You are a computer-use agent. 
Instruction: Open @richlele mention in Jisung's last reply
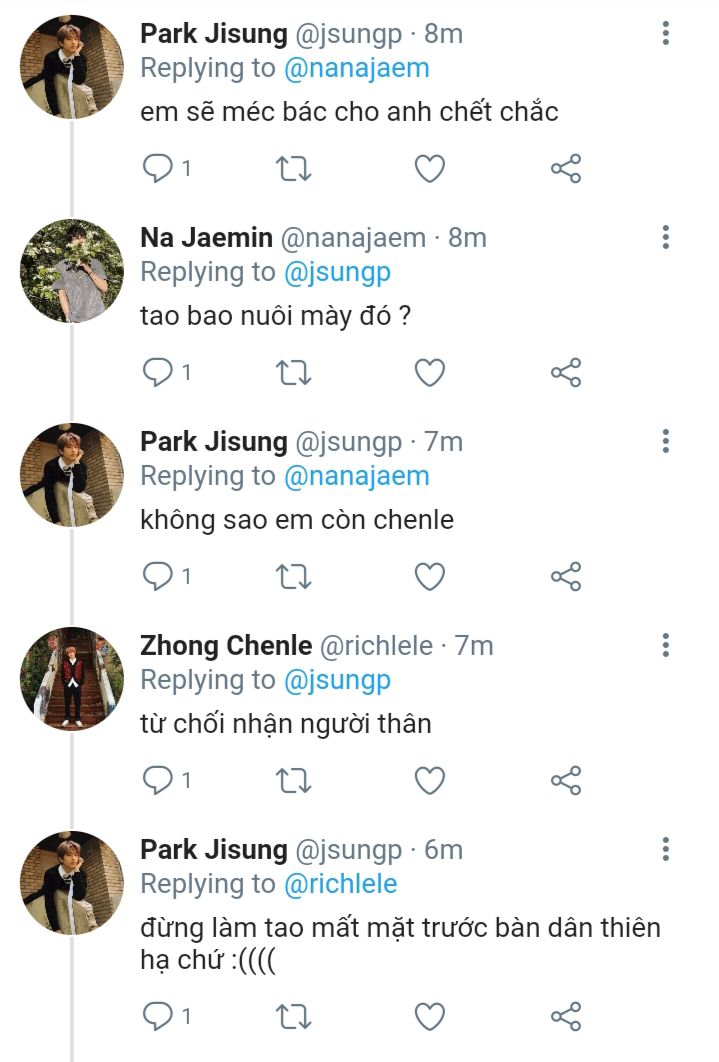click(340, 884)
